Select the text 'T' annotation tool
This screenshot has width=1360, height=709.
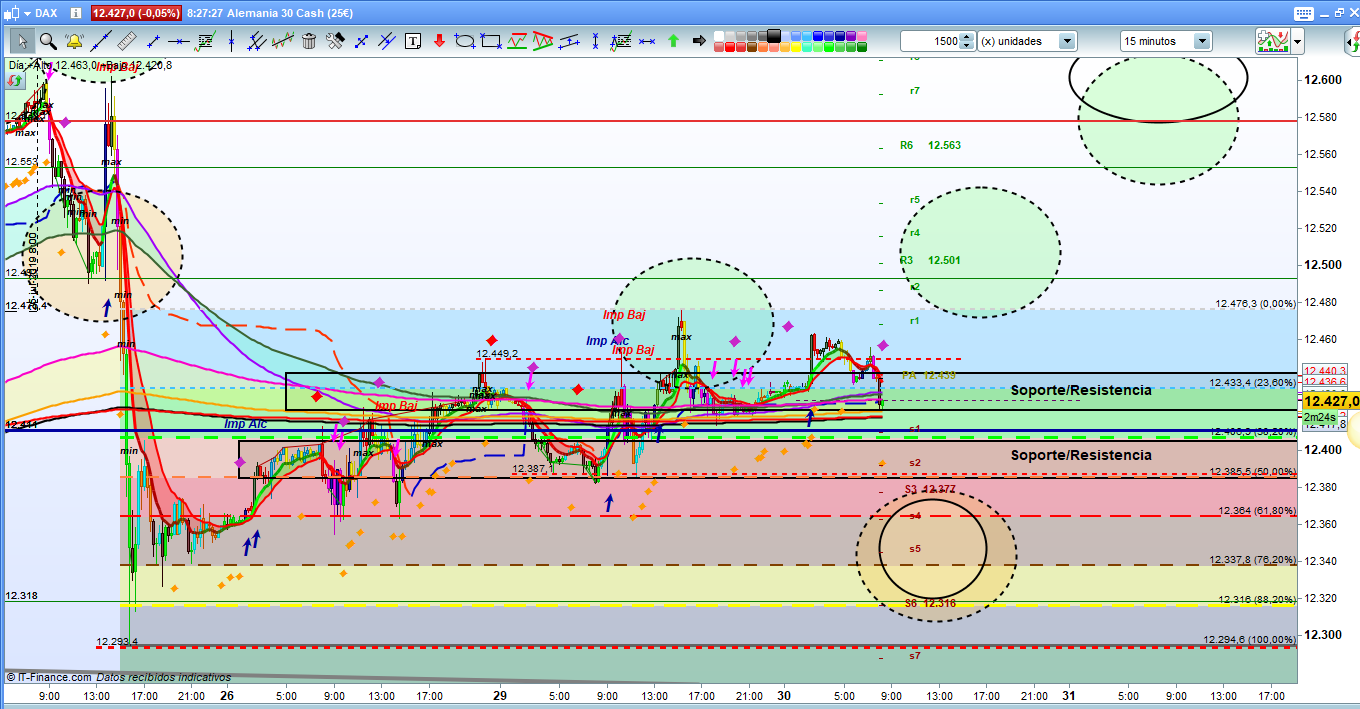click(413, 41)
